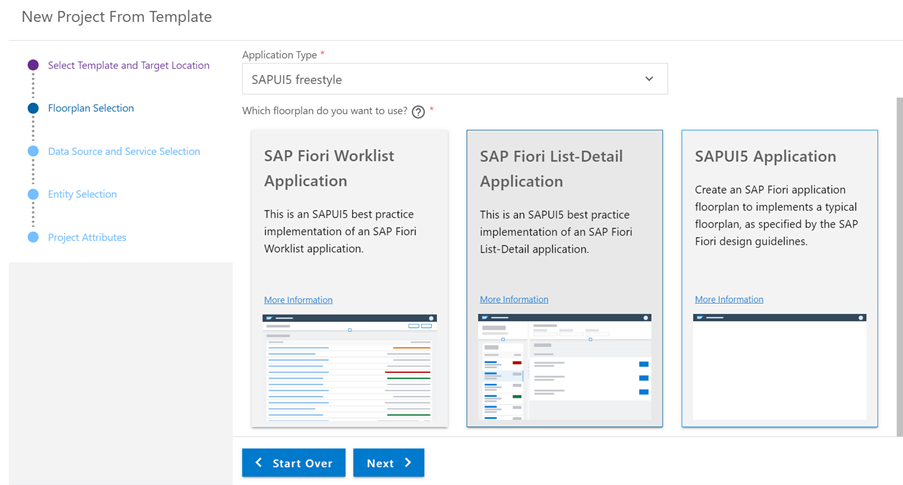This screenshot has width=903, height=485.
Task: Open the Data Source and Service Selection step
Action: click(x=124, y=151)
